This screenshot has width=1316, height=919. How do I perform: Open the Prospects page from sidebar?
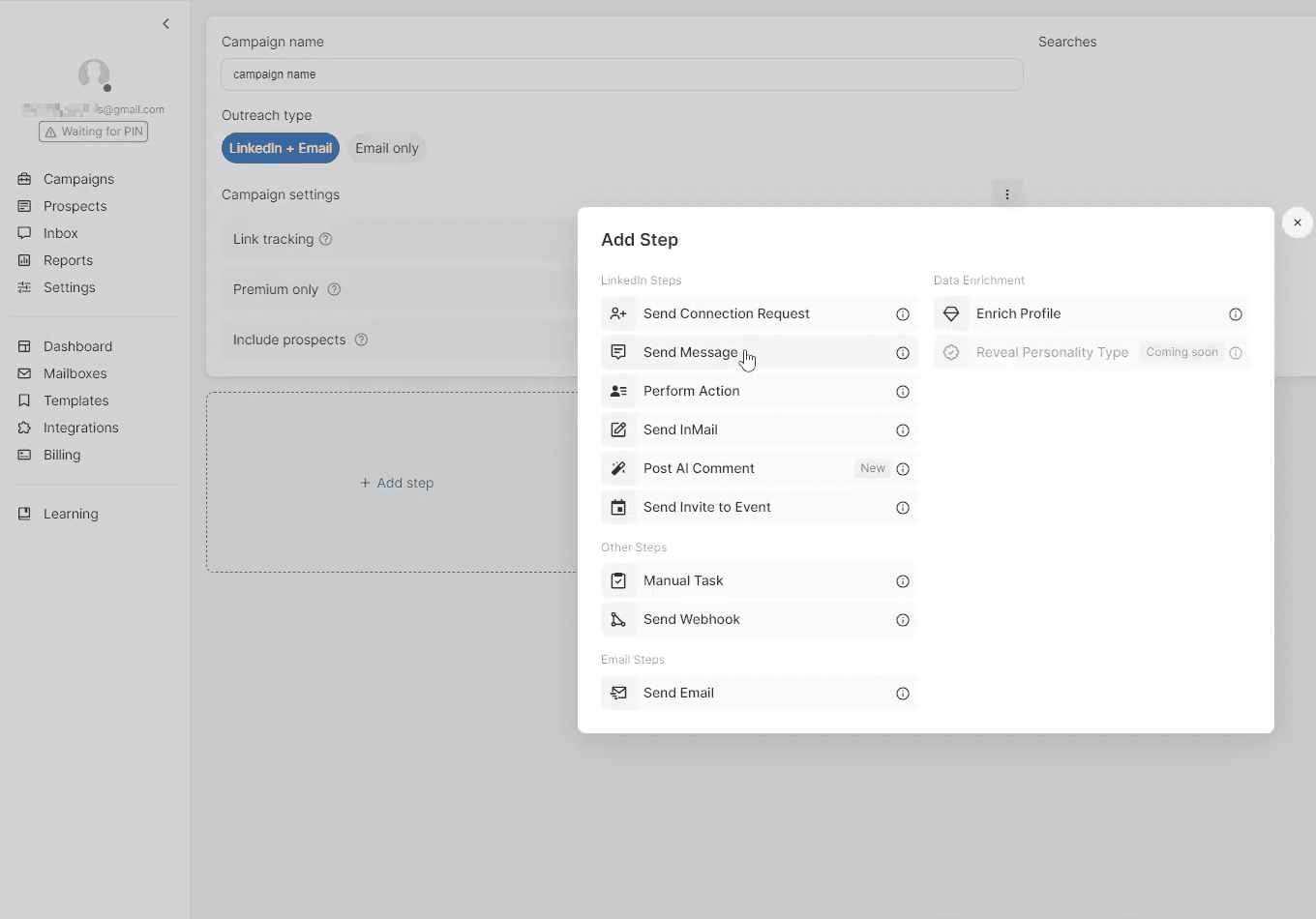tap(74, 206)
